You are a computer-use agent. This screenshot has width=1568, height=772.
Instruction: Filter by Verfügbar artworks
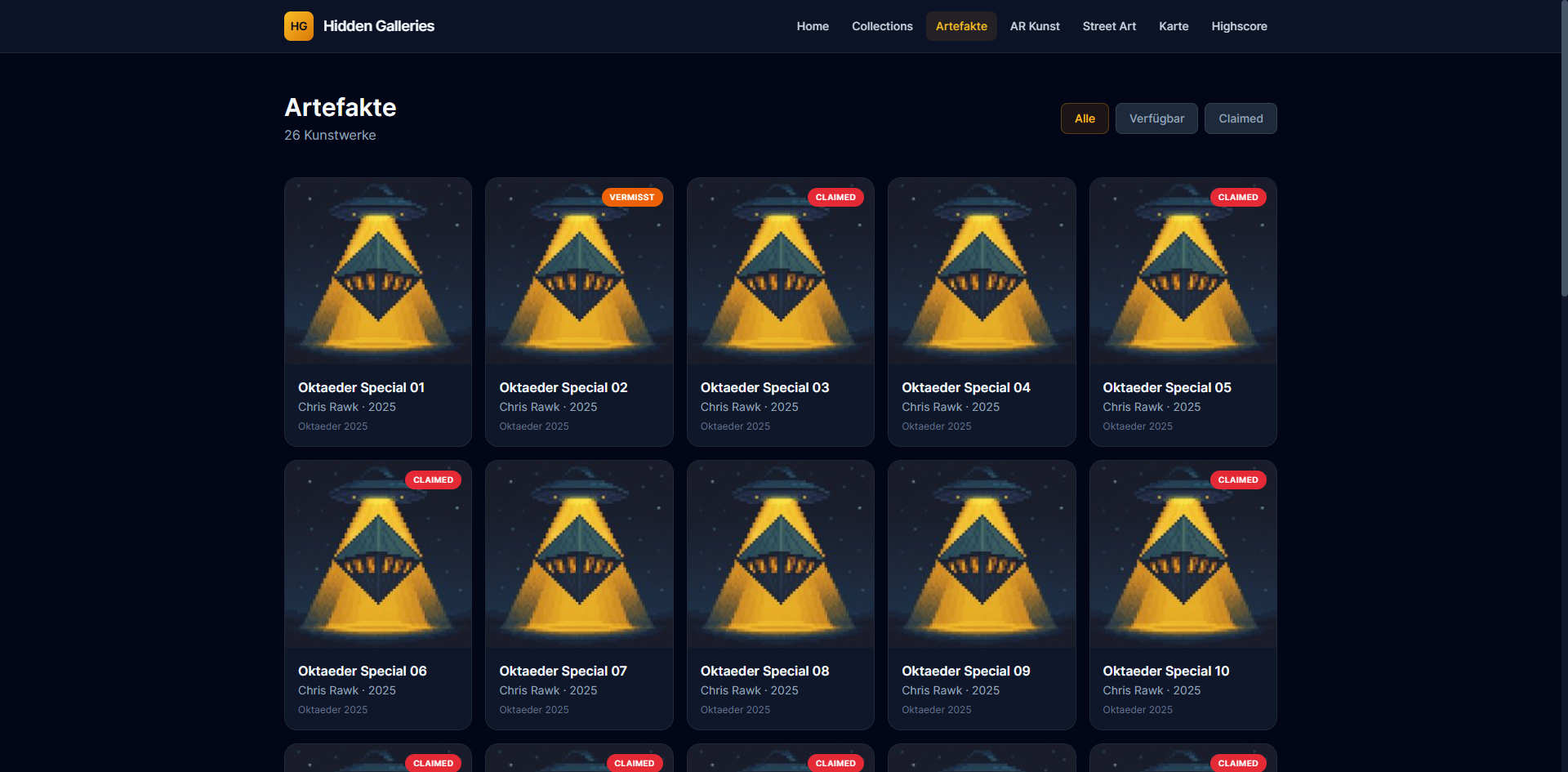[1156, 118]
